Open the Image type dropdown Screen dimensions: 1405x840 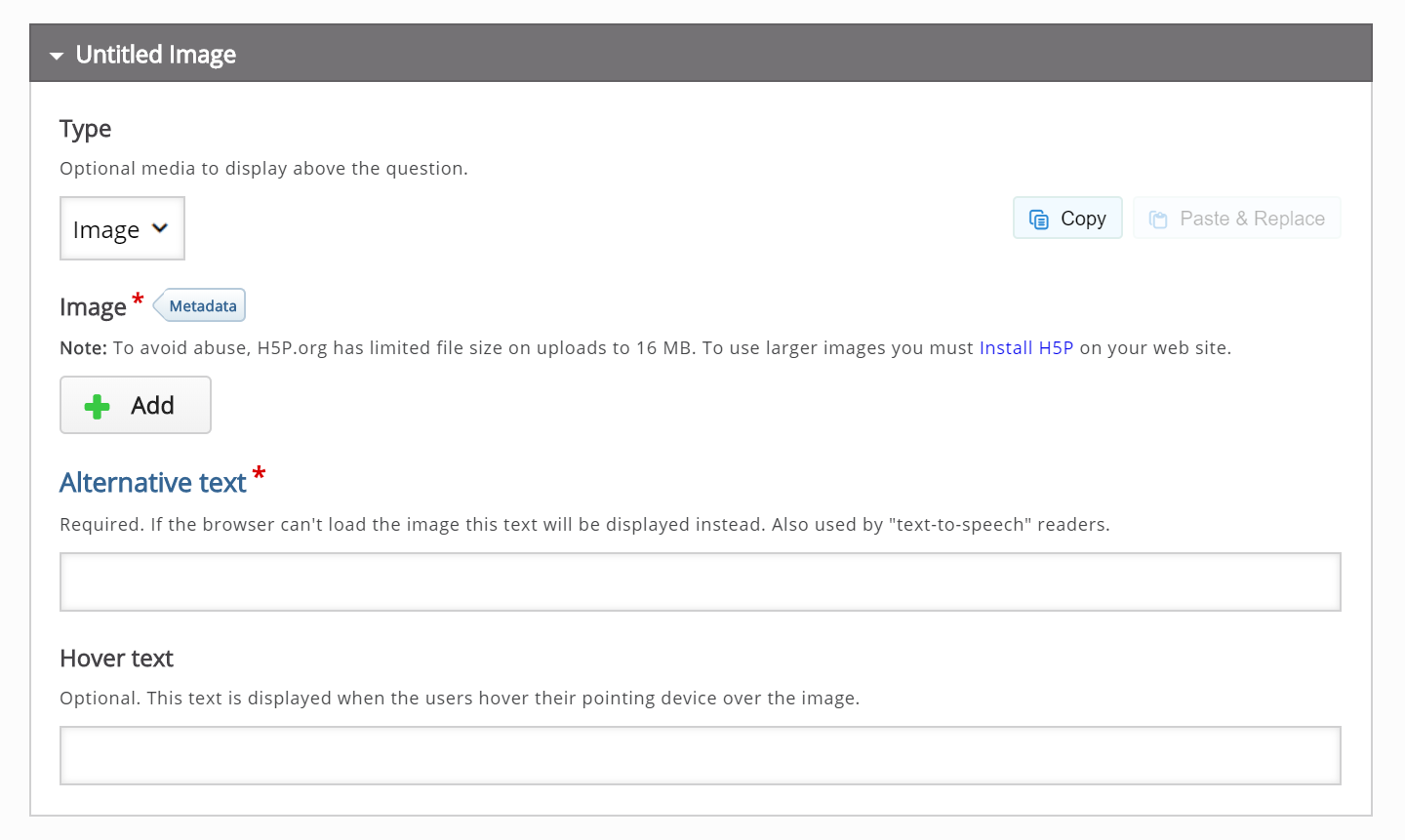click(x=122, y=228)
